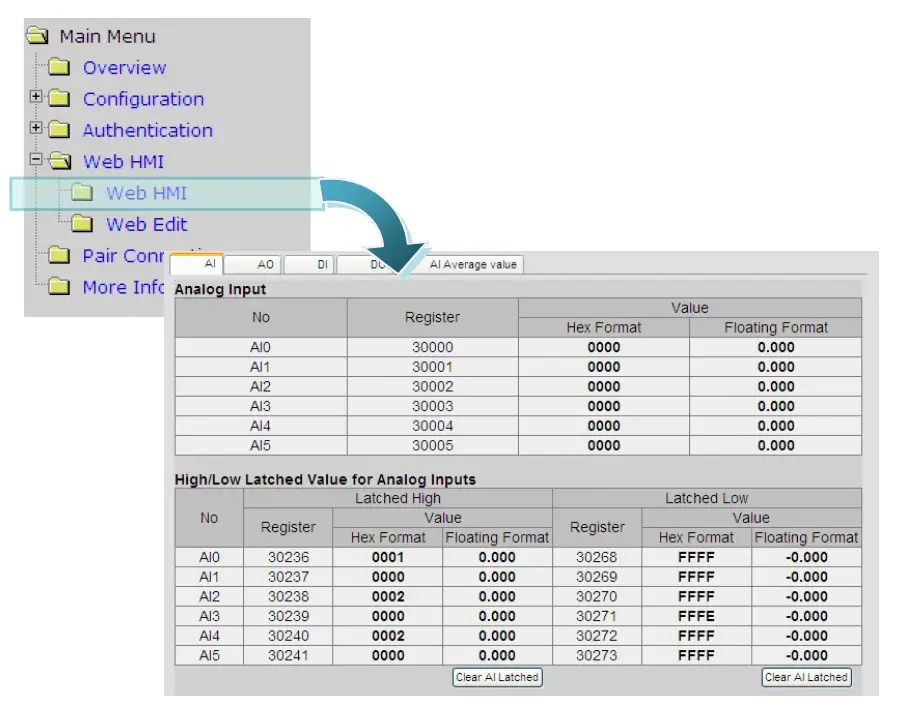916x711 pixels.
Task: Click latched high register 30241
Action: [288, 655]
